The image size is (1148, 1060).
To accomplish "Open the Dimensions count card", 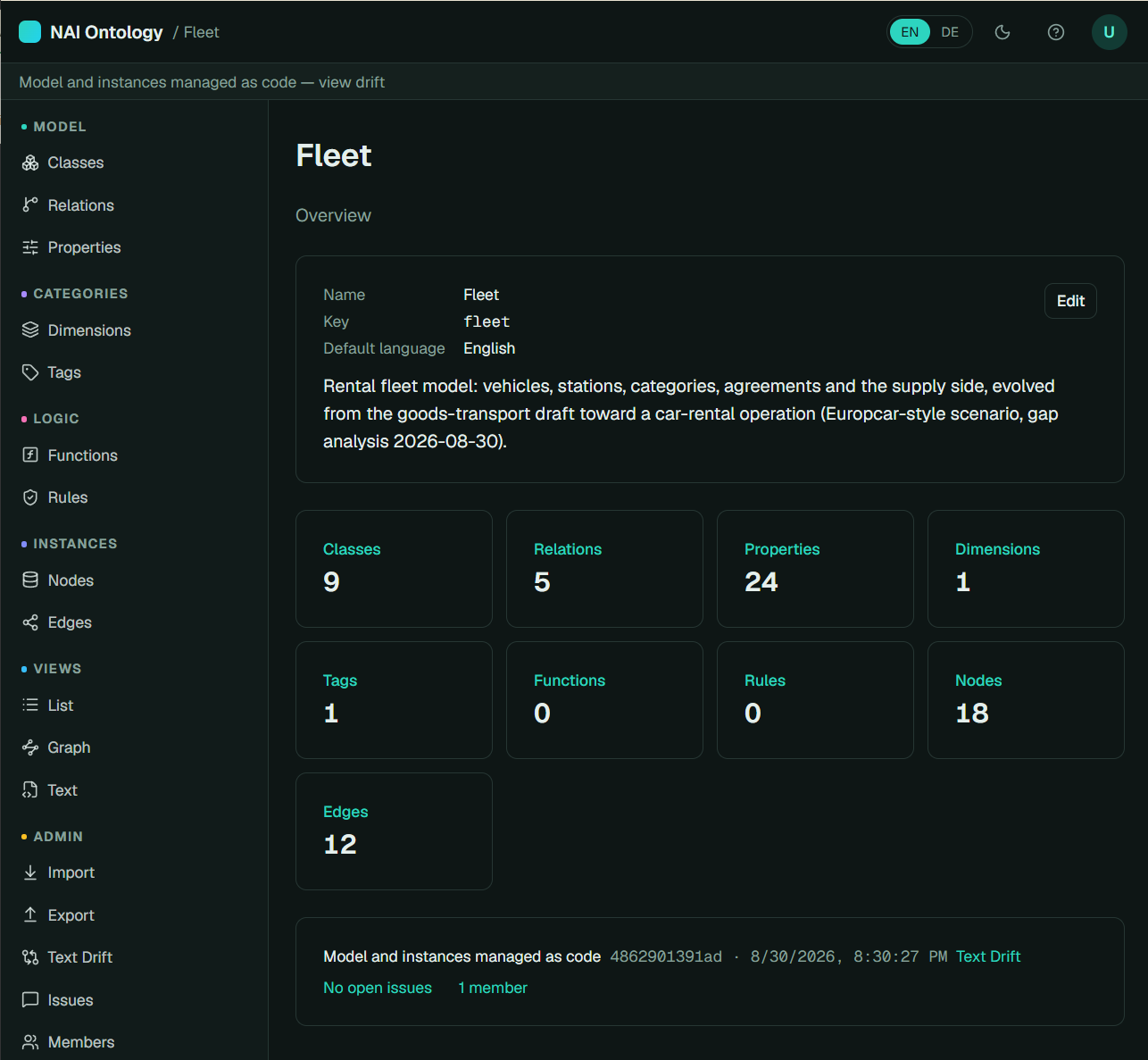I will point(1026,569).
